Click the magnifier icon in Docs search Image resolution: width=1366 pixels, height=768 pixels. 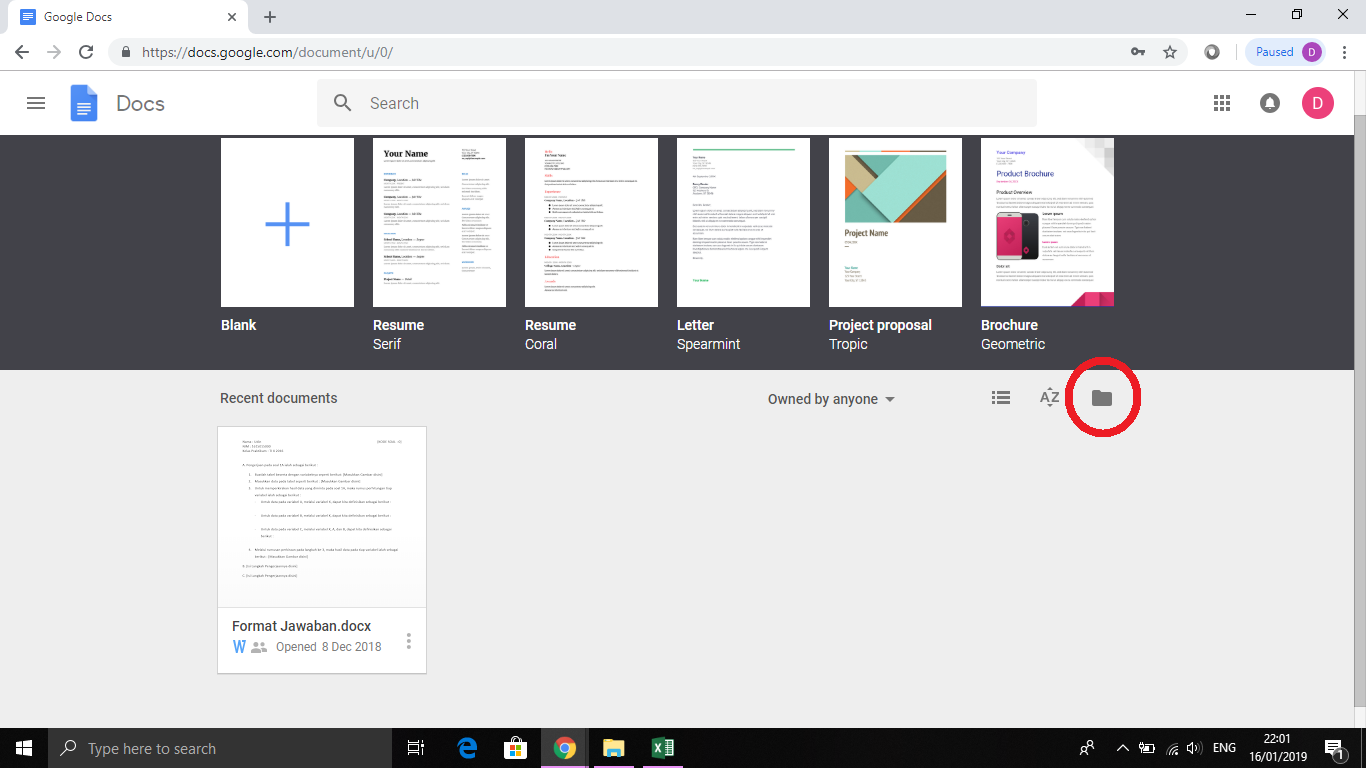[343, 103]
